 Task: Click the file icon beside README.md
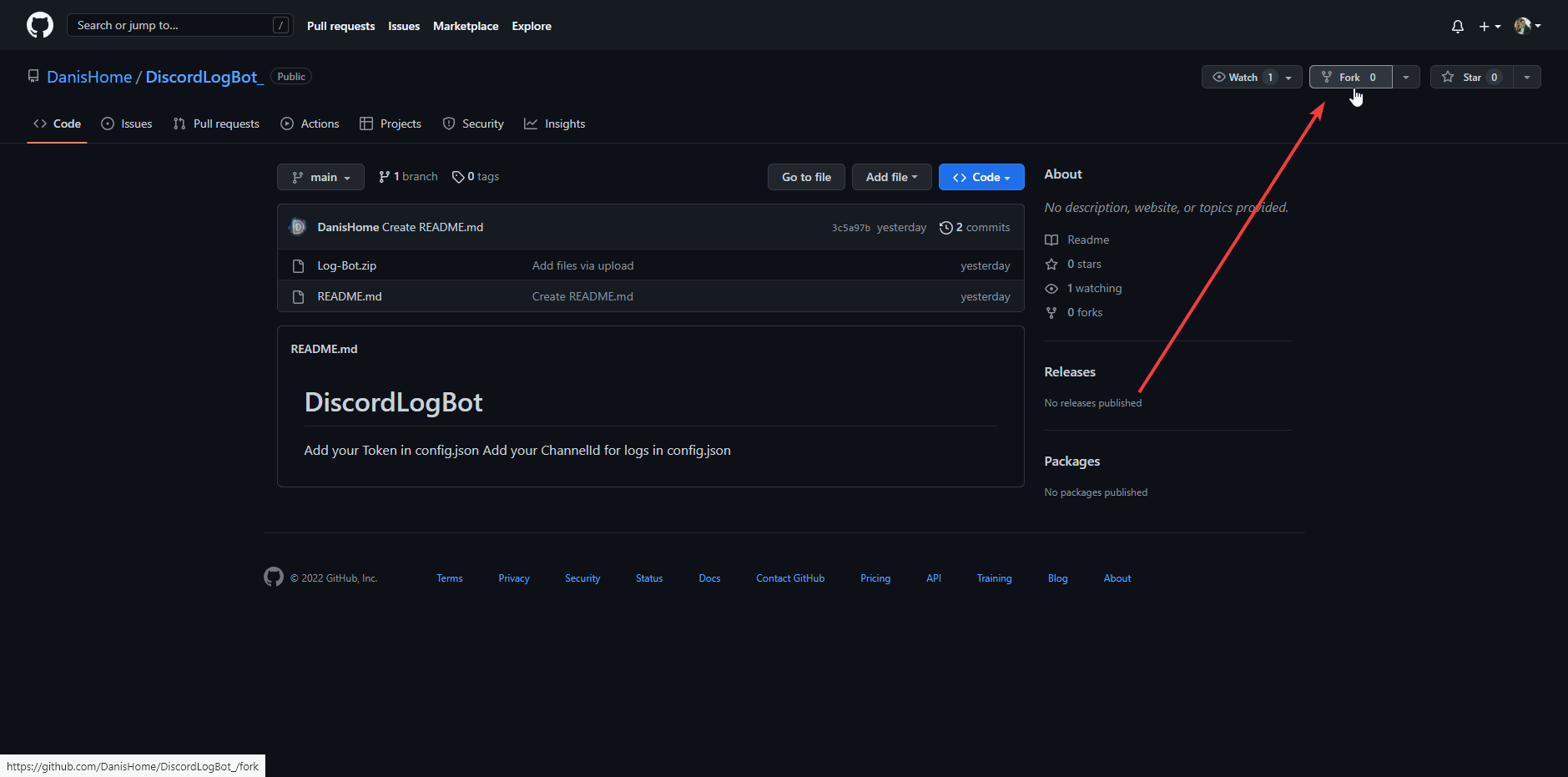[298, 297]
